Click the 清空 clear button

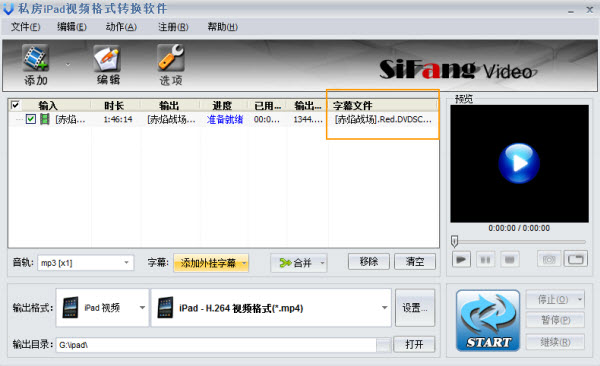pos(415,261)
